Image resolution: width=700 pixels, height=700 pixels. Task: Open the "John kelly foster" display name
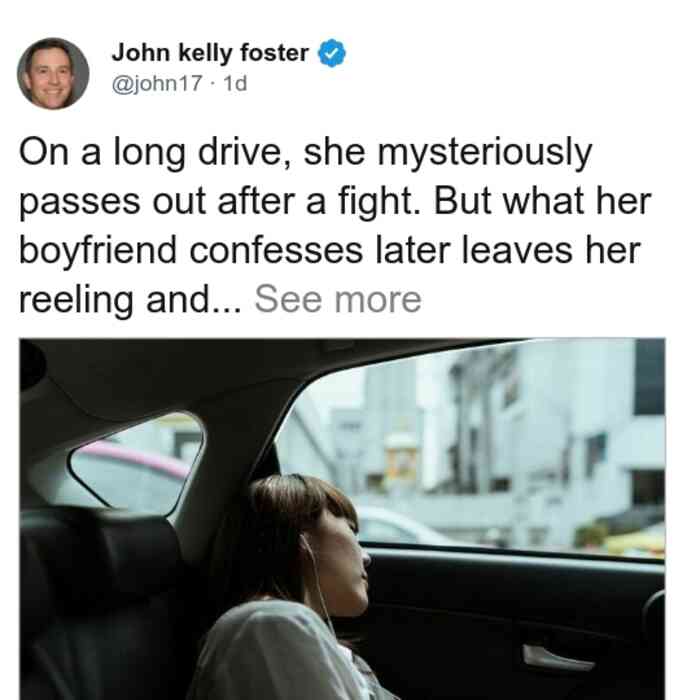[210, 53]
